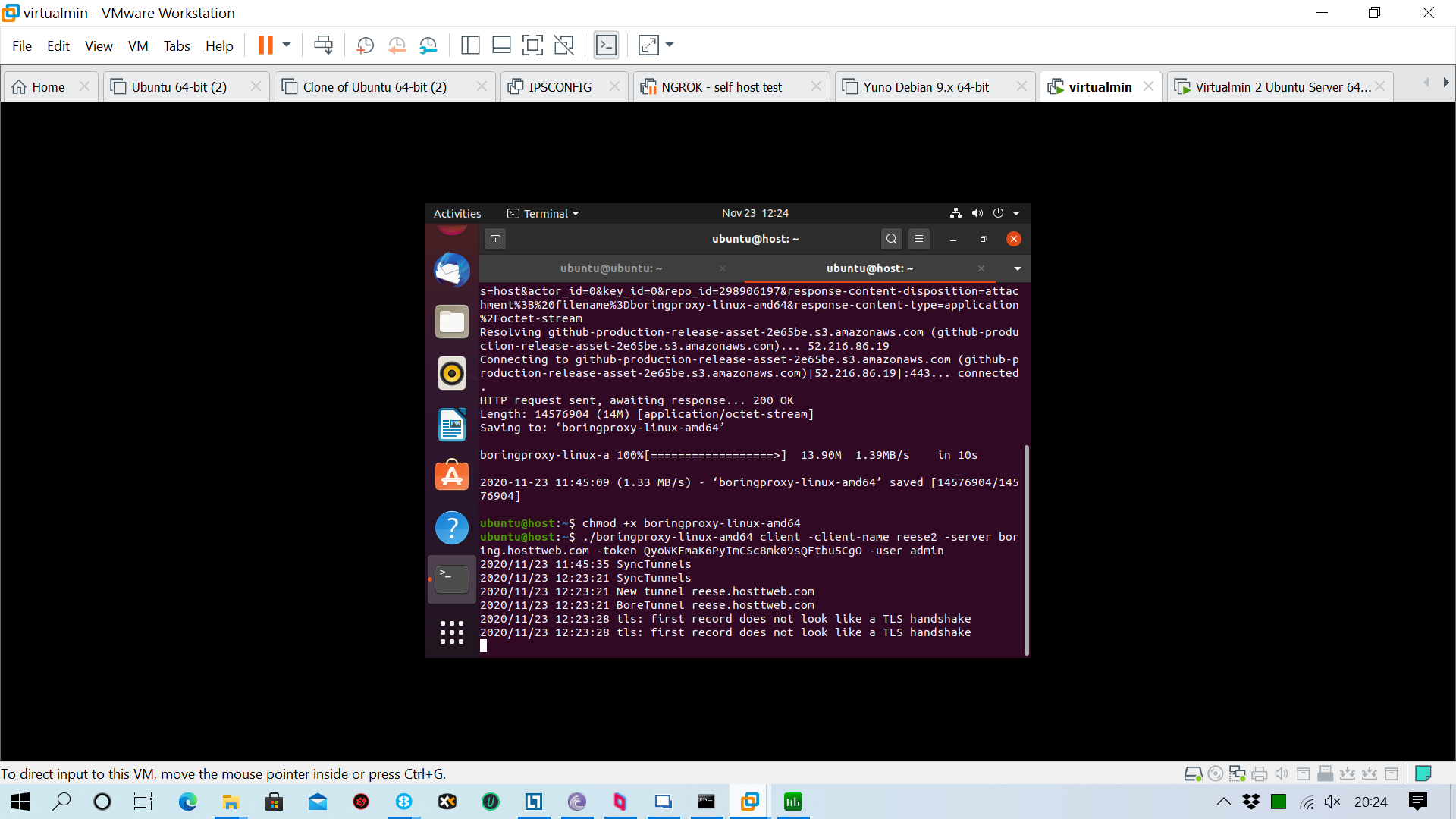Toggle the VM thumbnail bar

501,45
